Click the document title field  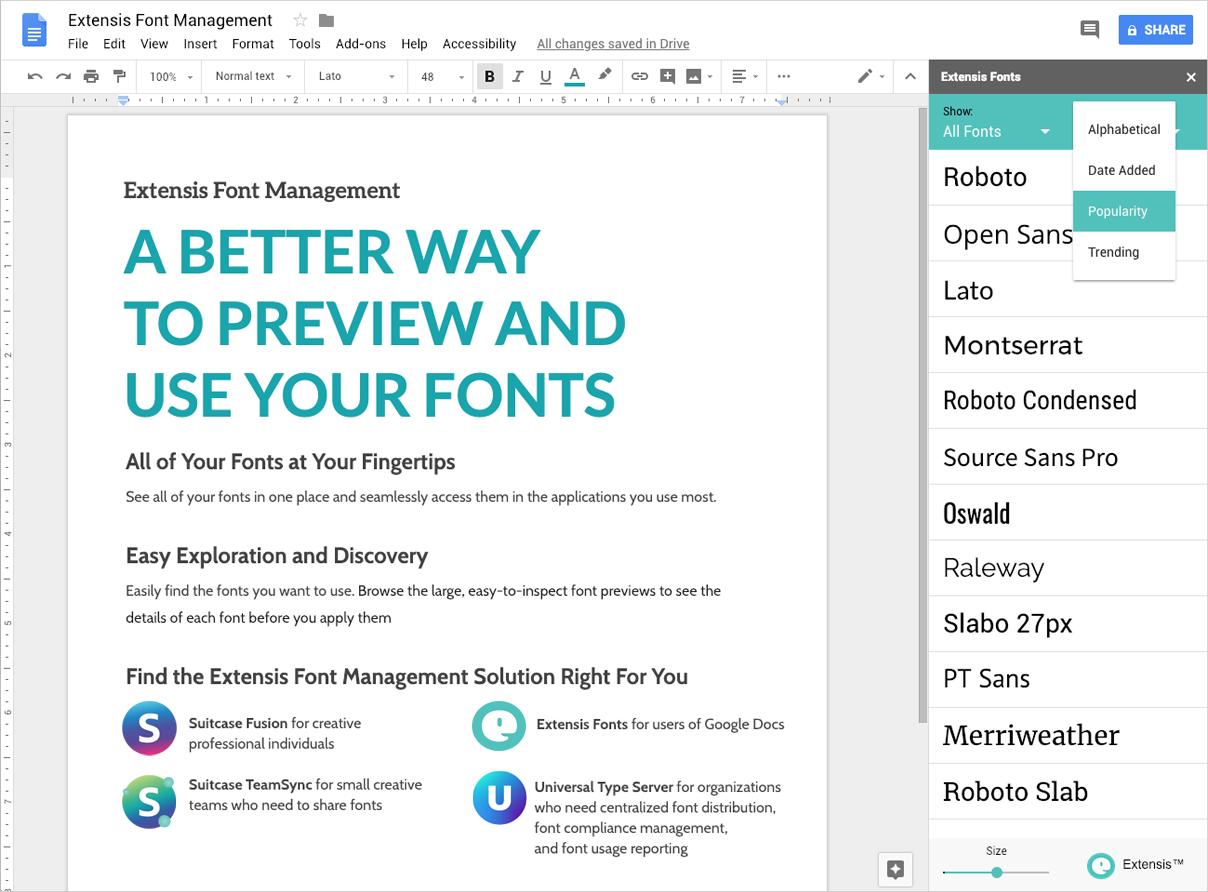coord(170,20)
